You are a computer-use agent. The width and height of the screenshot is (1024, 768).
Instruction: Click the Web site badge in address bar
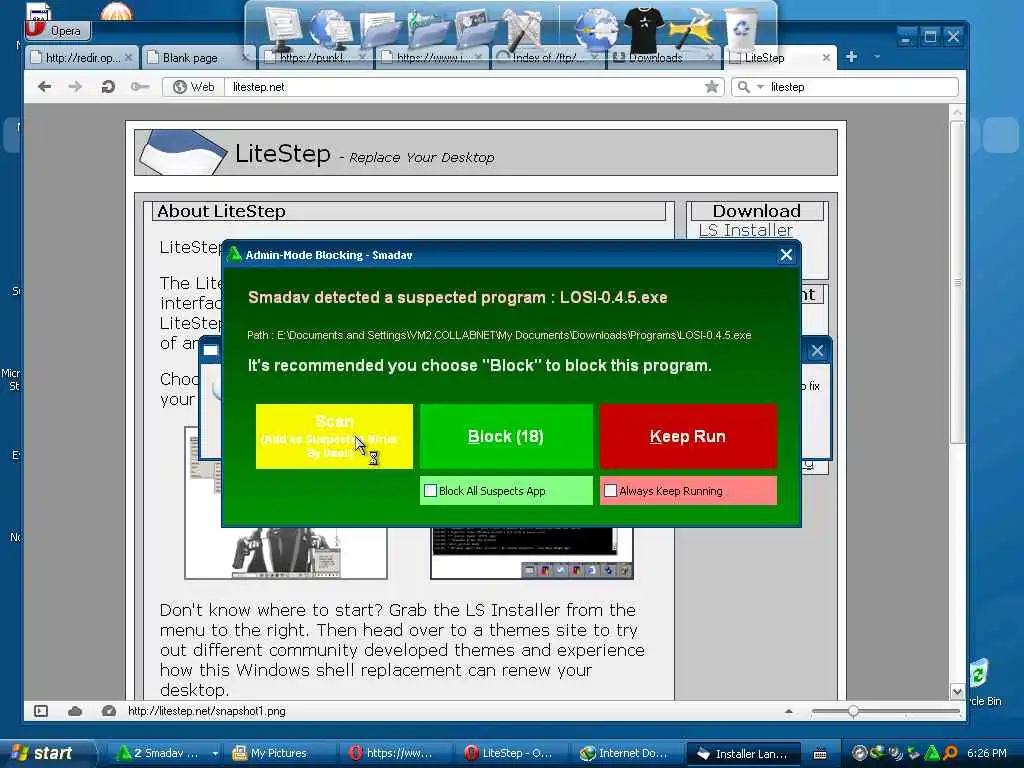194,87
